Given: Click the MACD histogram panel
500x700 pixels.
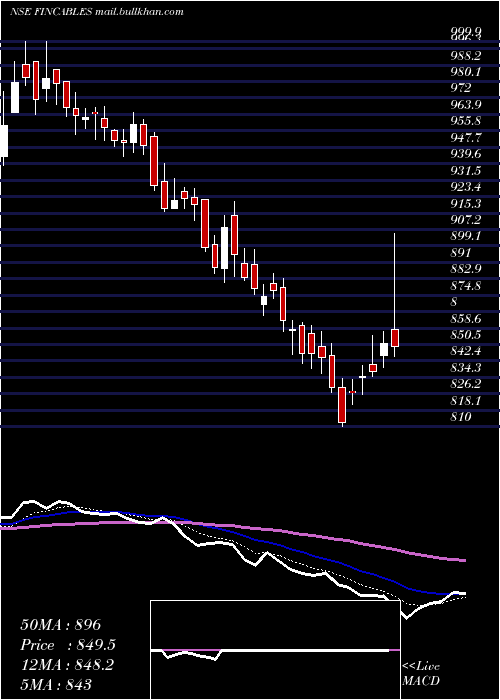Looking at the screenshot, I should [275, 650].
